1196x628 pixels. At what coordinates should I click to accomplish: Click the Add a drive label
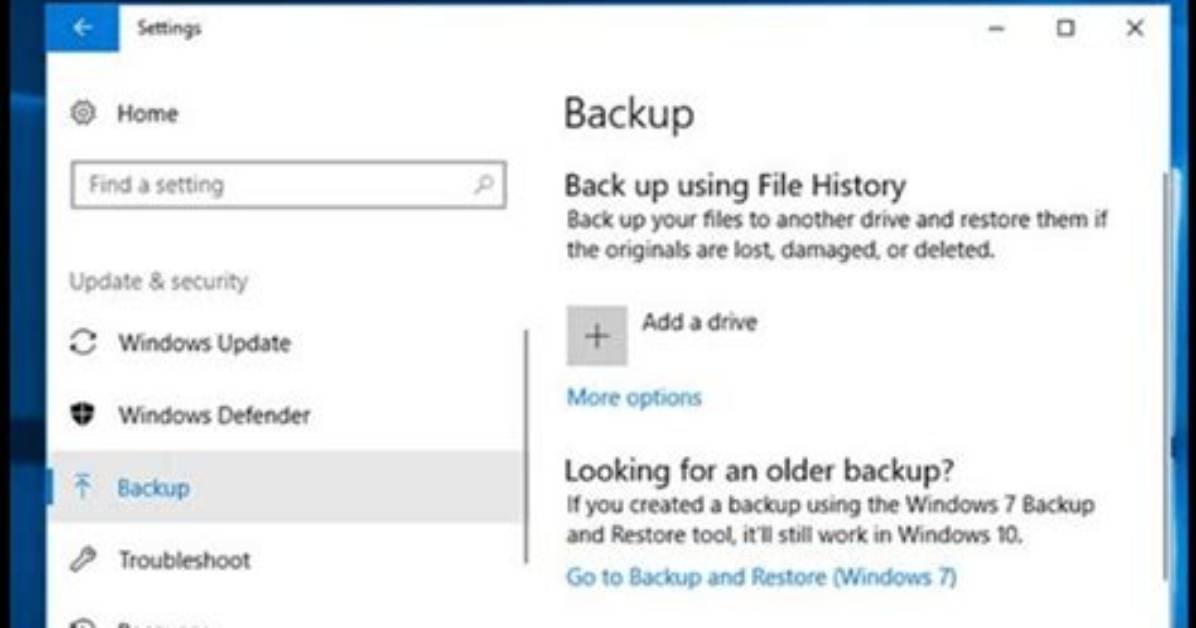(699, 322)
